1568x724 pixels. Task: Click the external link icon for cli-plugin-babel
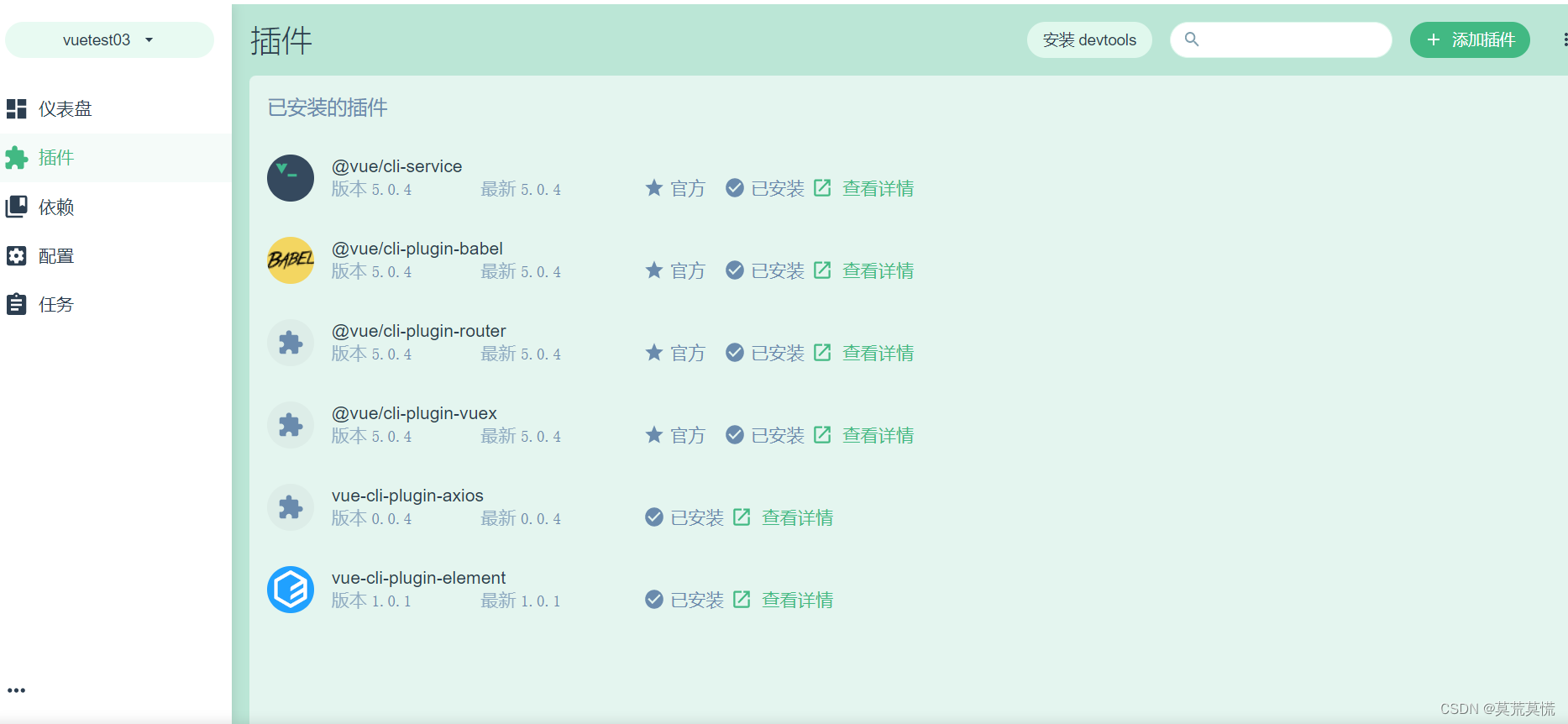pyautogui.click(x=822, y=270)
